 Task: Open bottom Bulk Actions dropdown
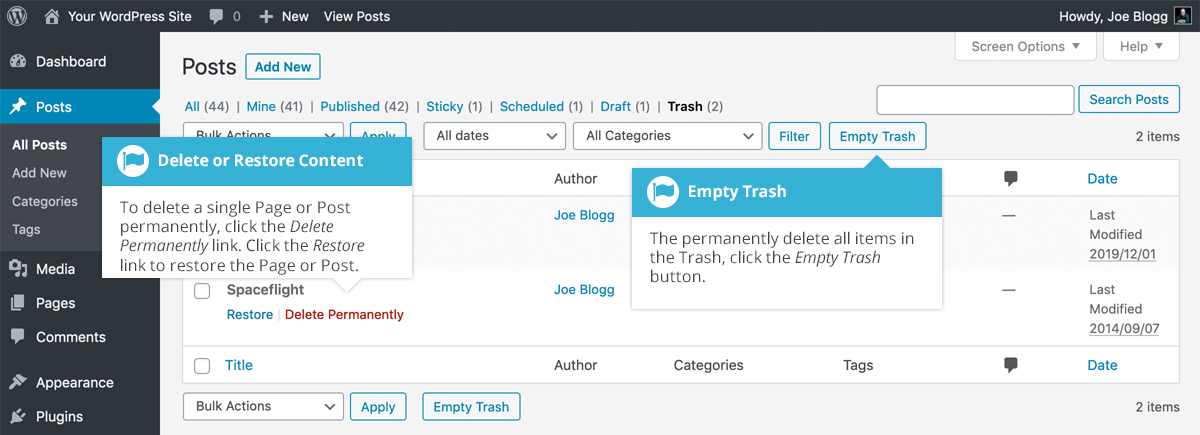[x=263, y=407]
